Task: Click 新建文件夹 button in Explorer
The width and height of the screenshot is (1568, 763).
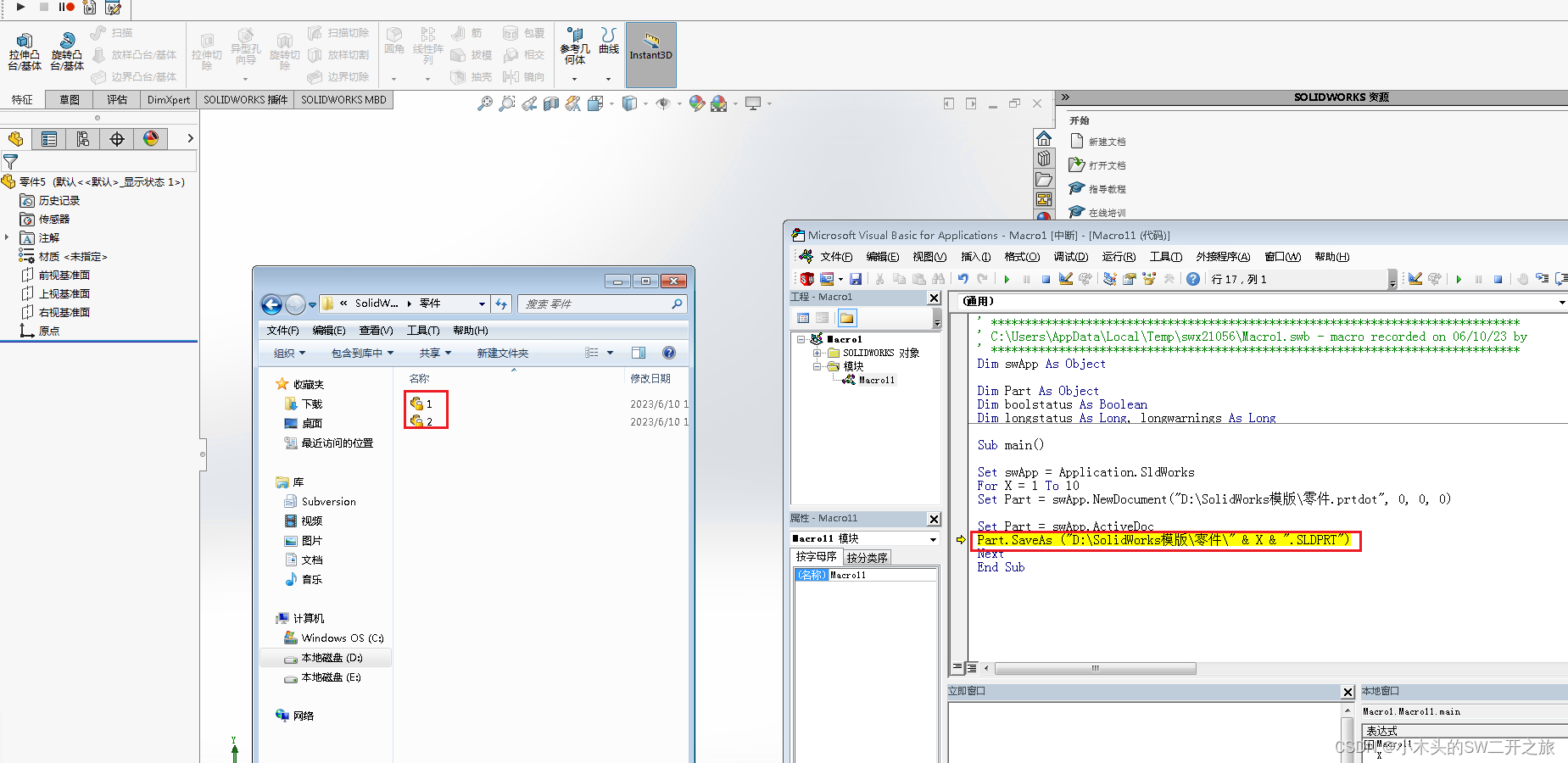Action: point(502,354)
